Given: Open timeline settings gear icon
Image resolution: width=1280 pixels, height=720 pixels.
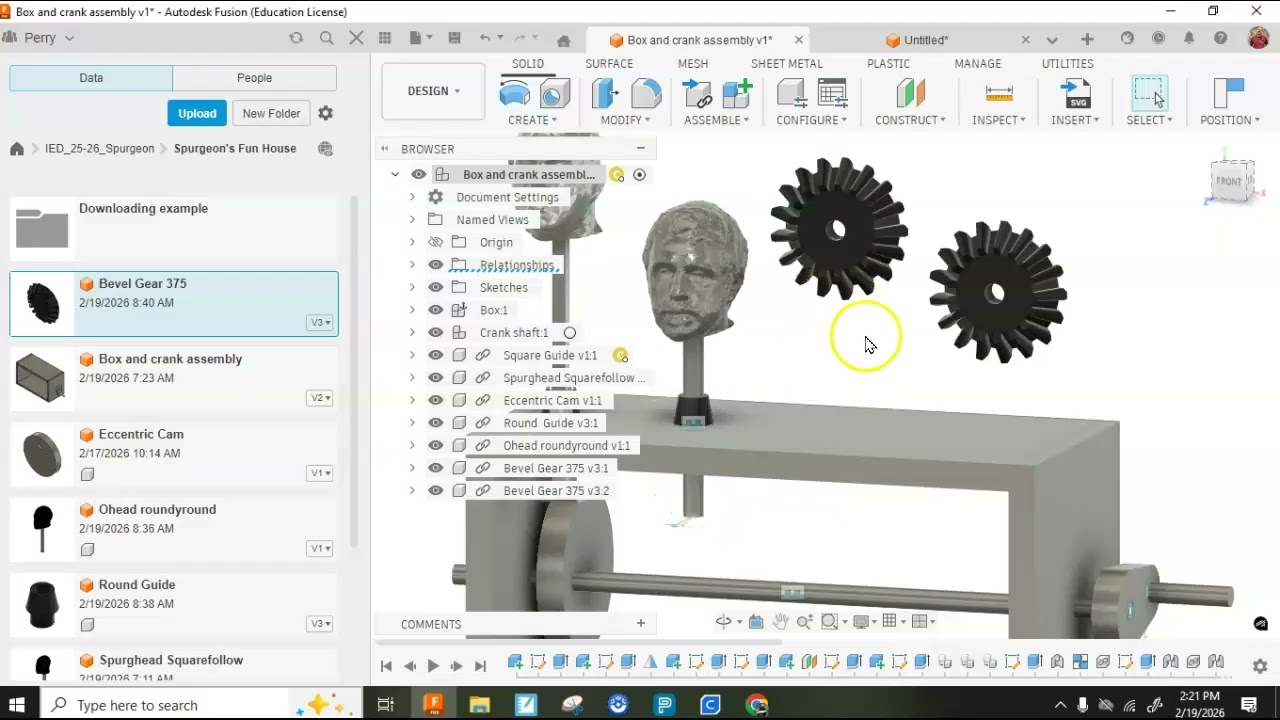Looking at the screenshot, I should pyautogui.click(x=1260, y=665).
